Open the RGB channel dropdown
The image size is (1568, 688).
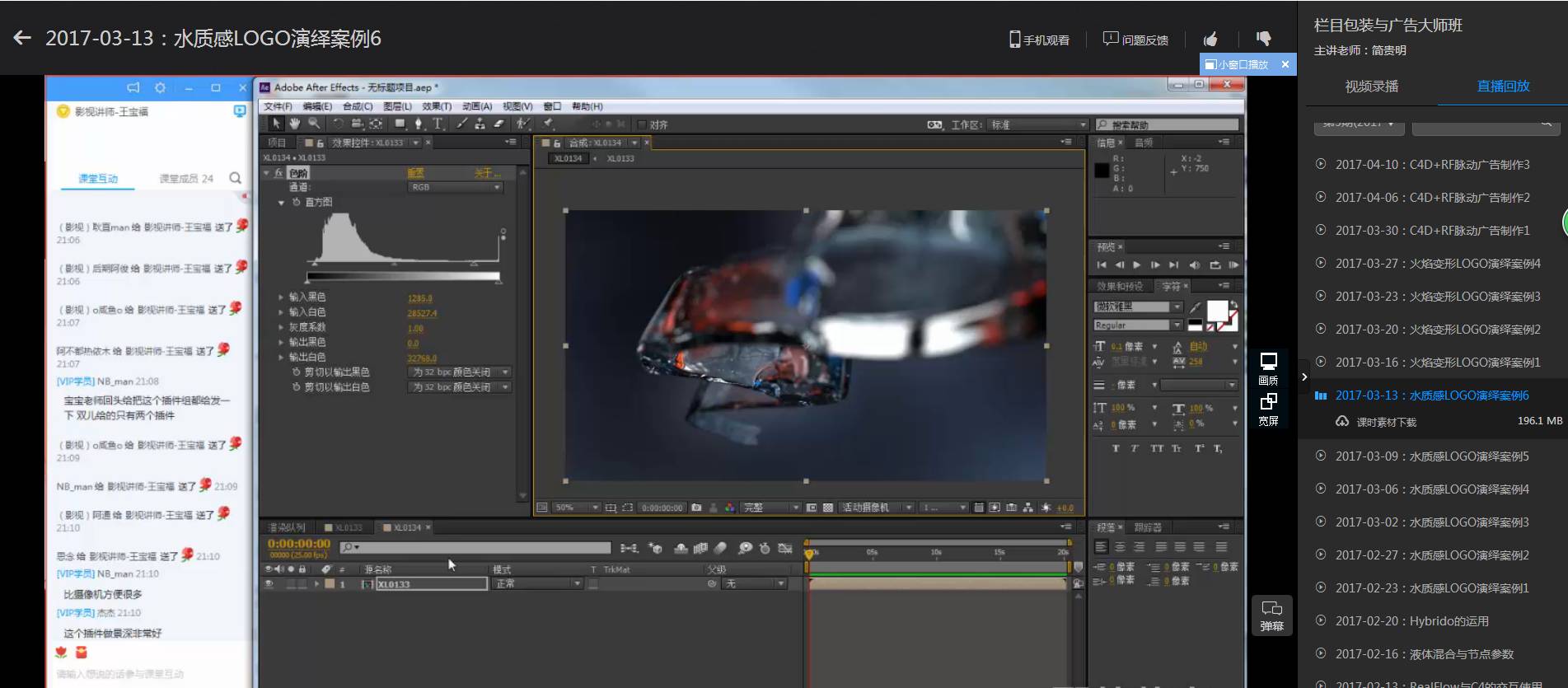coord(455,187)
